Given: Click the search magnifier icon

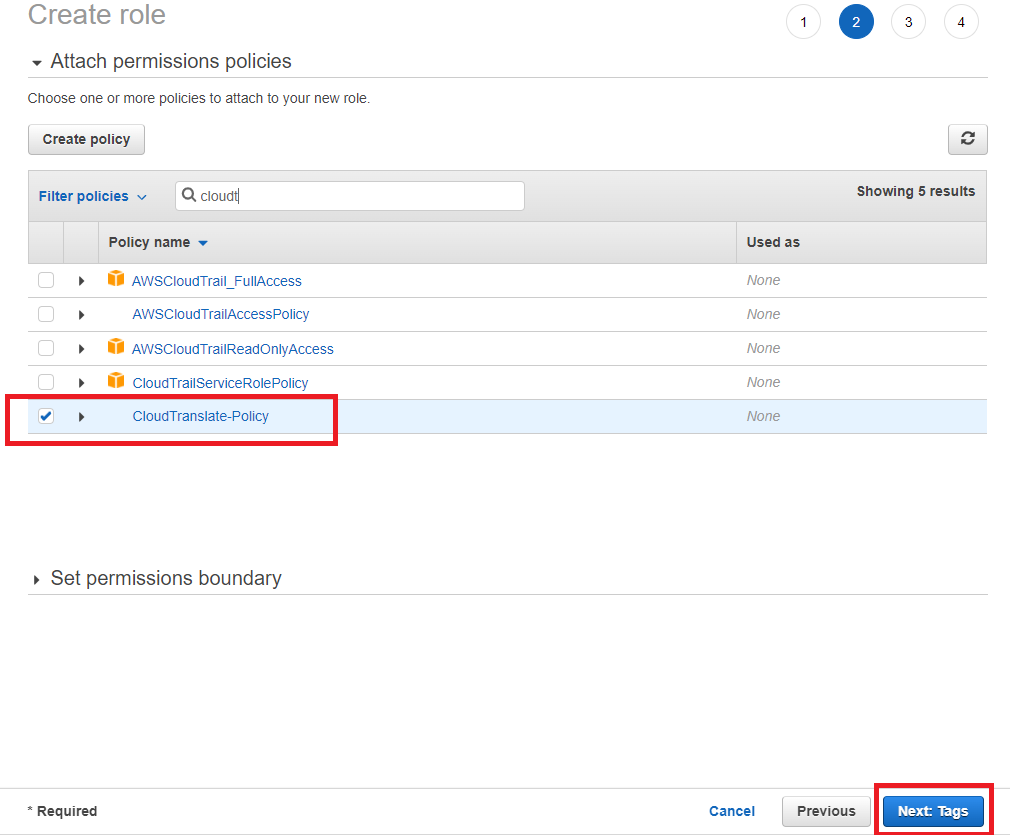Looking at the screenshot, I should [189, 196].
